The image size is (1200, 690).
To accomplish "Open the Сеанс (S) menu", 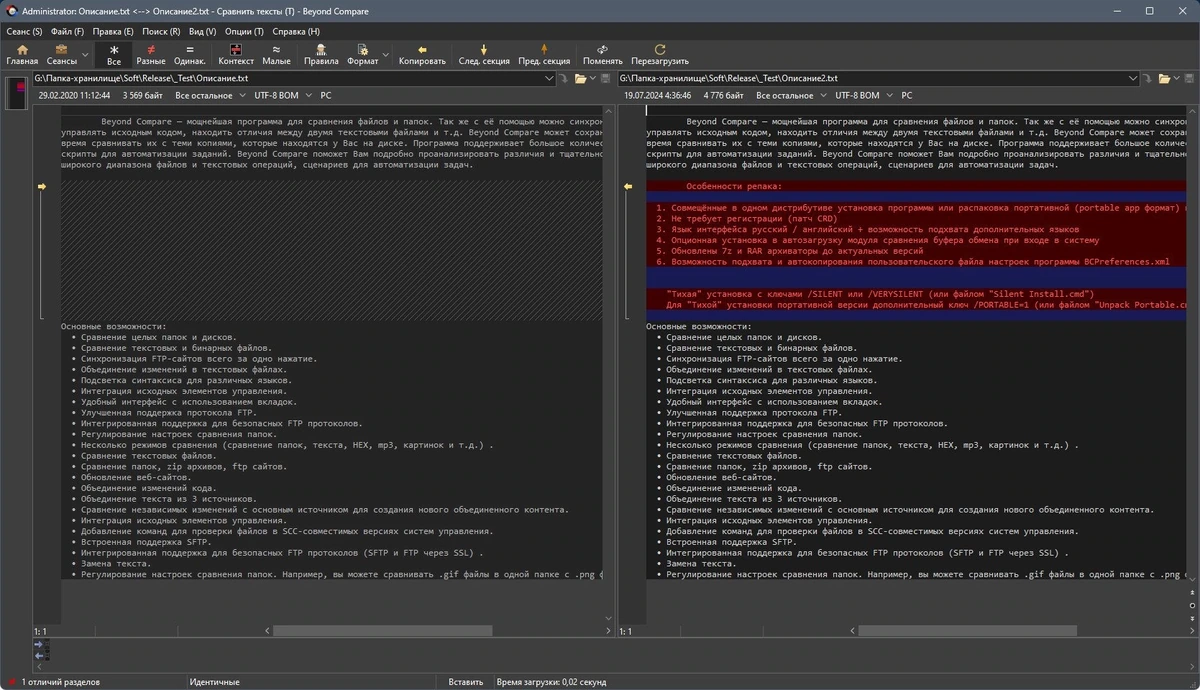I will click(x=24, y=32).
